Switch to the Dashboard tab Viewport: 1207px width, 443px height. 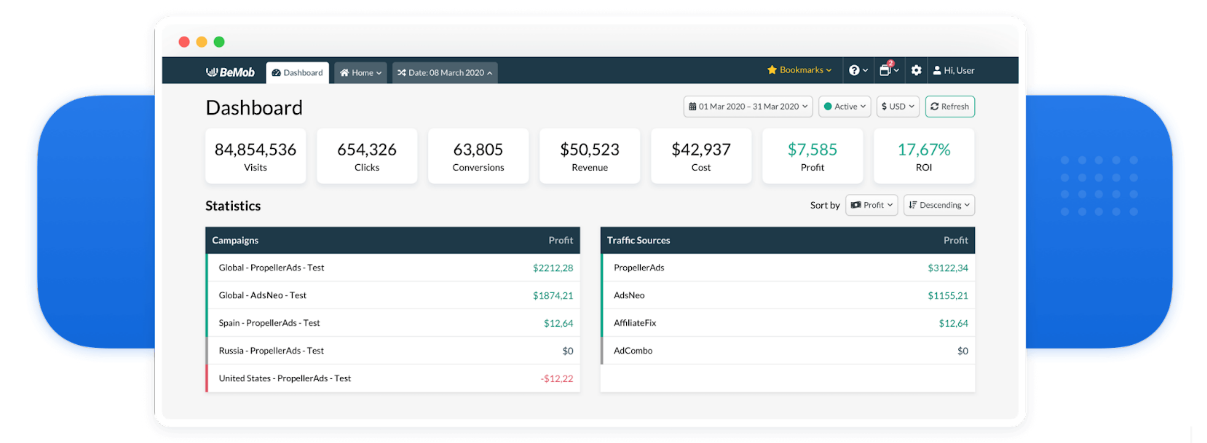point(298,73)
